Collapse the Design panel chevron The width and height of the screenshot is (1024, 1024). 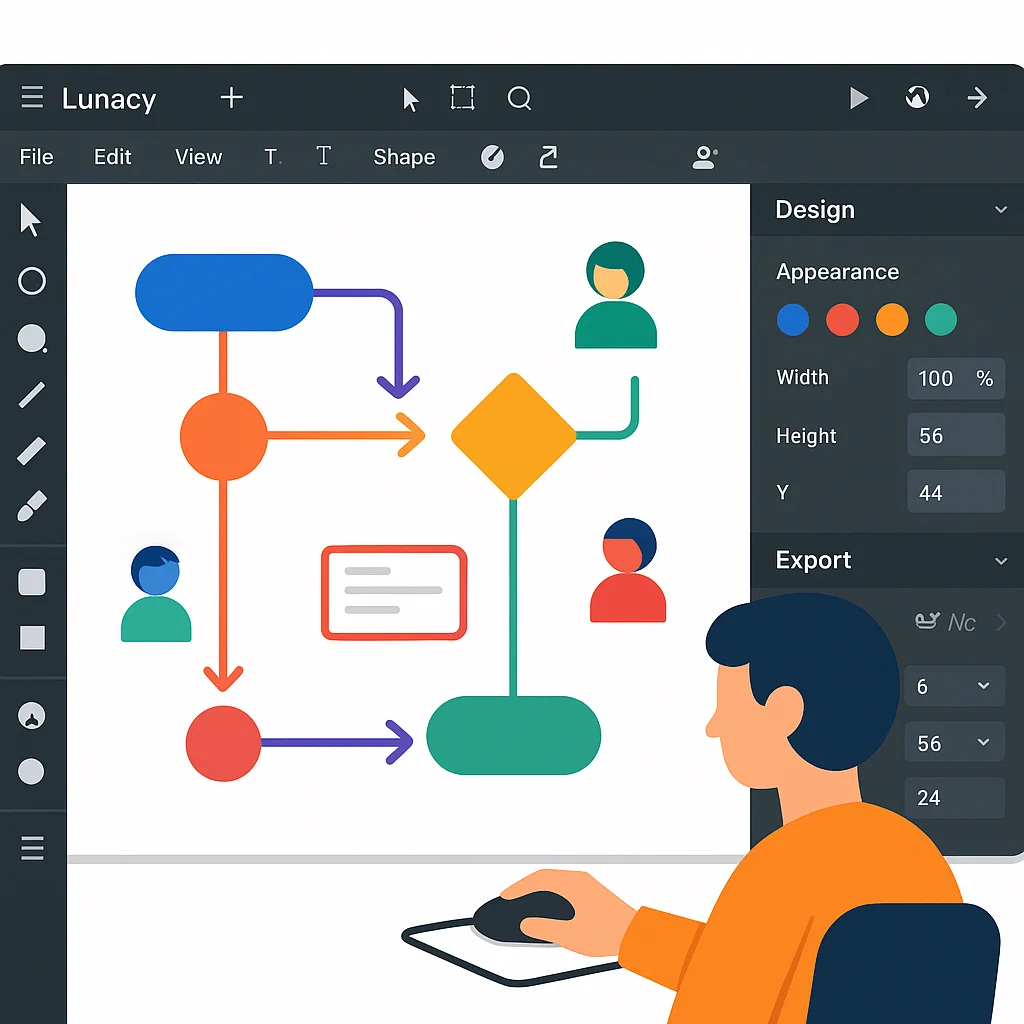[x=1001, y=210]
